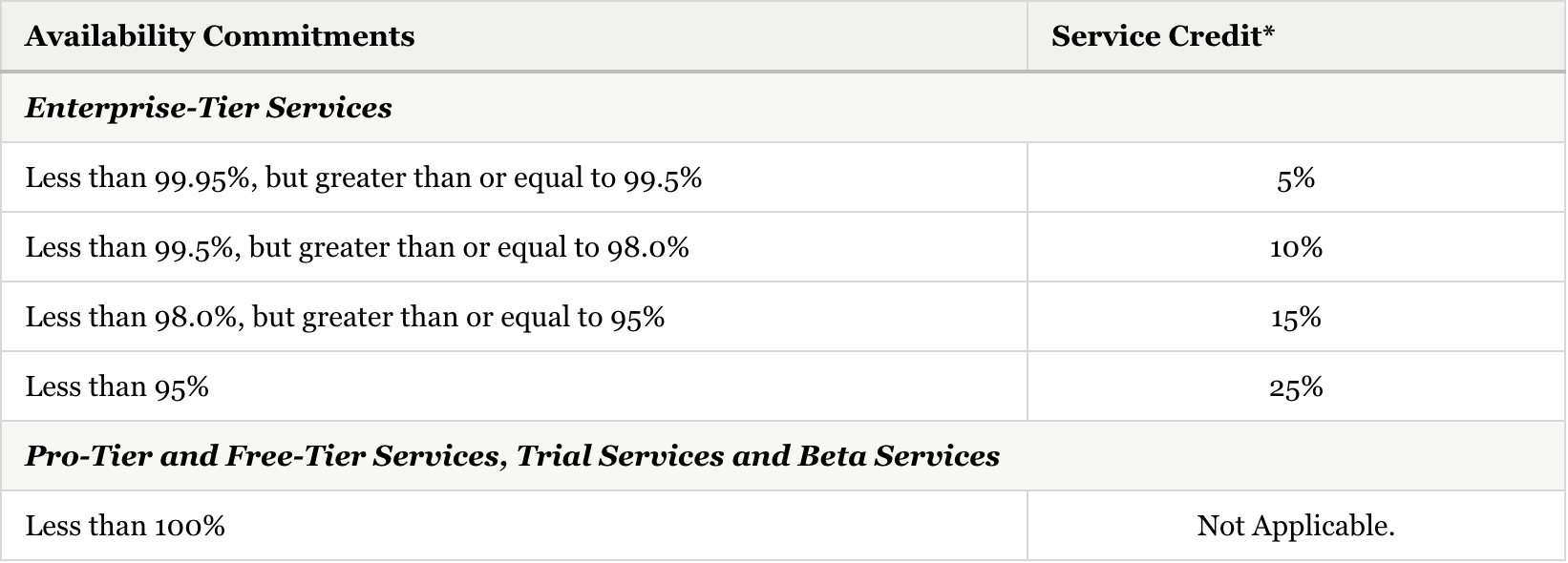Image resolution: width=1568 pixels, height=563 pixels.
Task: Click the 15% service credit value
Action: click(x=1296, y=318)
